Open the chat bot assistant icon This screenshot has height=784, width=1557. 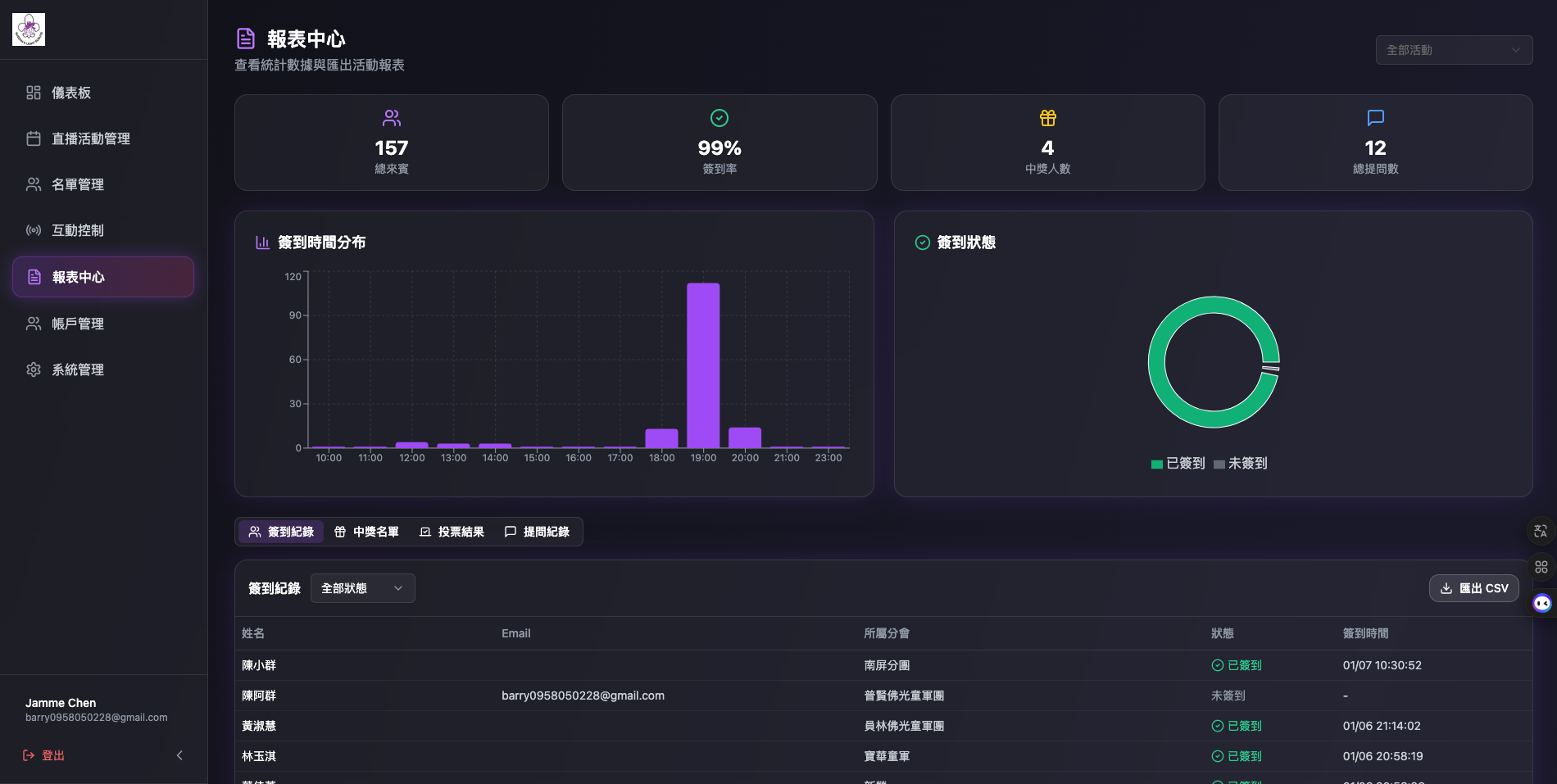[x=1541, y=604]
